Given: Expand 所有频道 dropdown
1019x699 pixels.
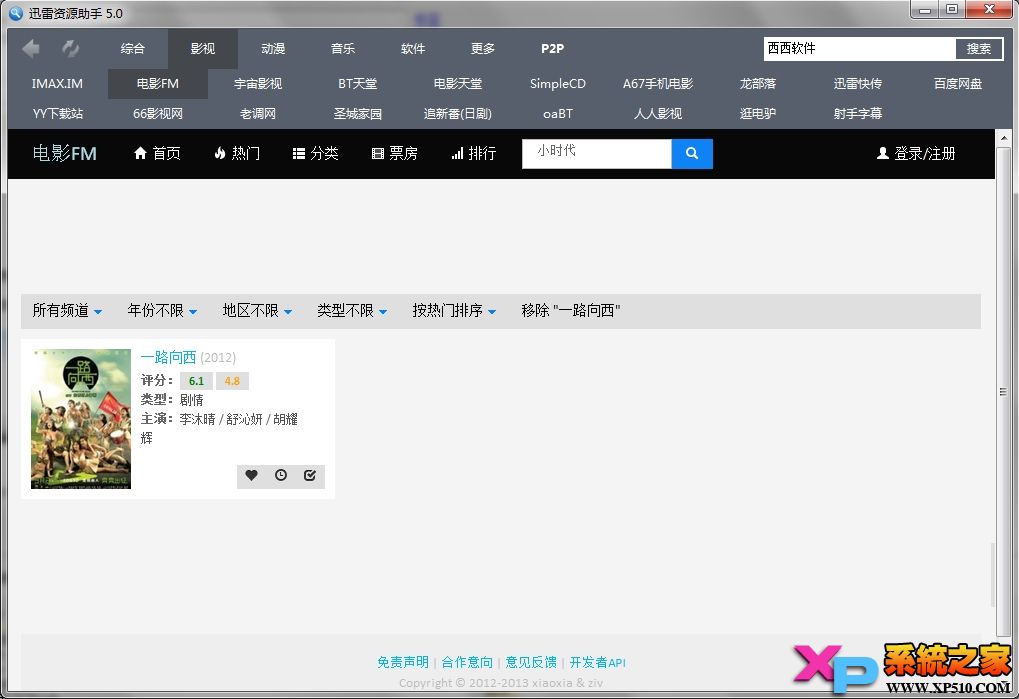Looking at the screenshot, I should click(68, 311).
